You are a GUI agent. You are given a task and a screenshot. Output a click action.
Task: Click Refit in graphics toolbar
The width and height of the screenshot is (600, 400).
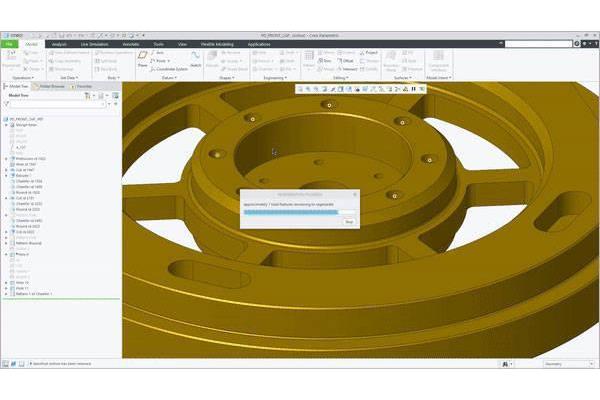click(300, 89)
